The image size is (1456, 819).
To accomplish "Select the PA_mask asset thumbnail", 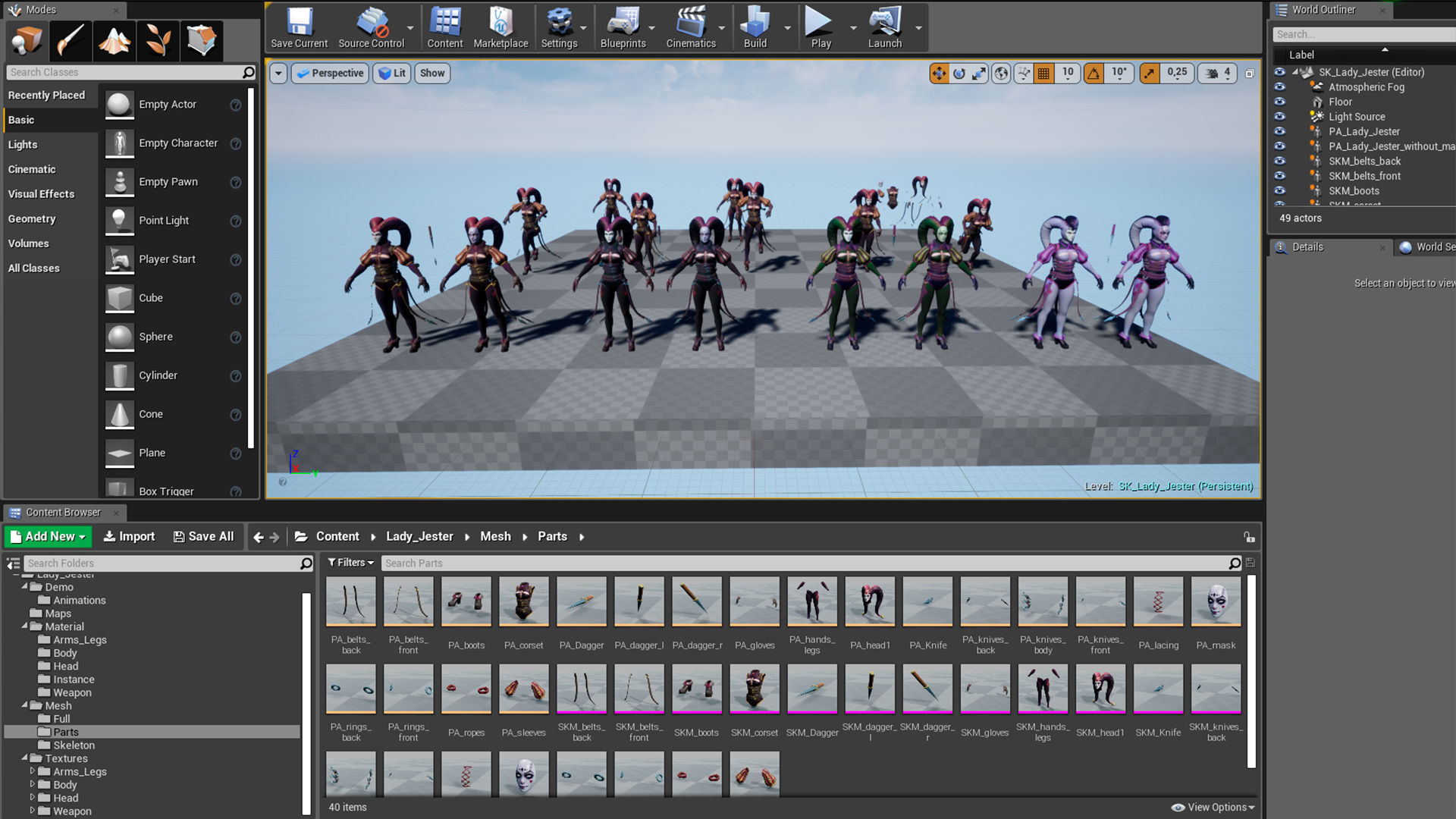I will tap(1216, 602).
